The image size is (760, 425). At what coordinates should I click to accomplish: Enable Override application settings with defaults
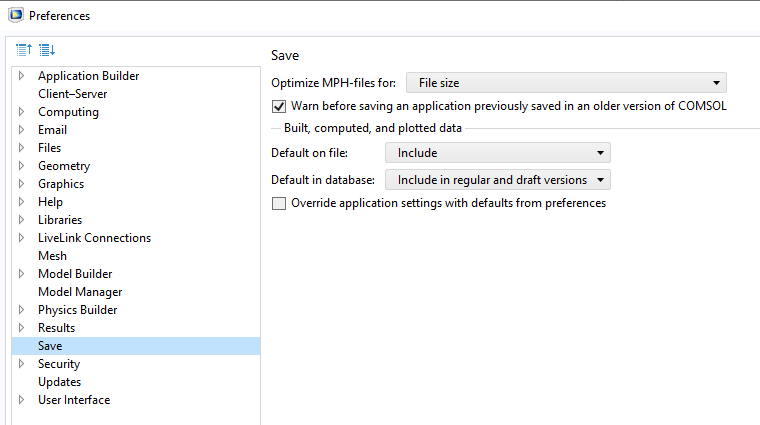(x=279, y=203)
